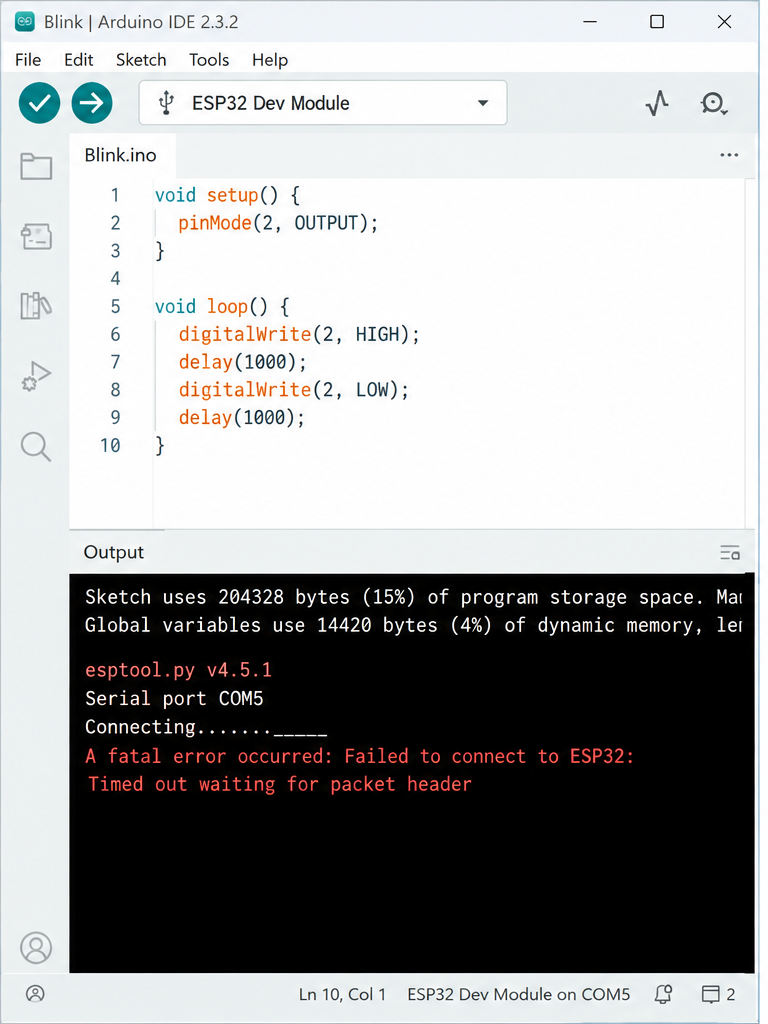This screenshot has height=1024, width=768.
Task: Click the Verify checkmark button
Action: (39, 103)
